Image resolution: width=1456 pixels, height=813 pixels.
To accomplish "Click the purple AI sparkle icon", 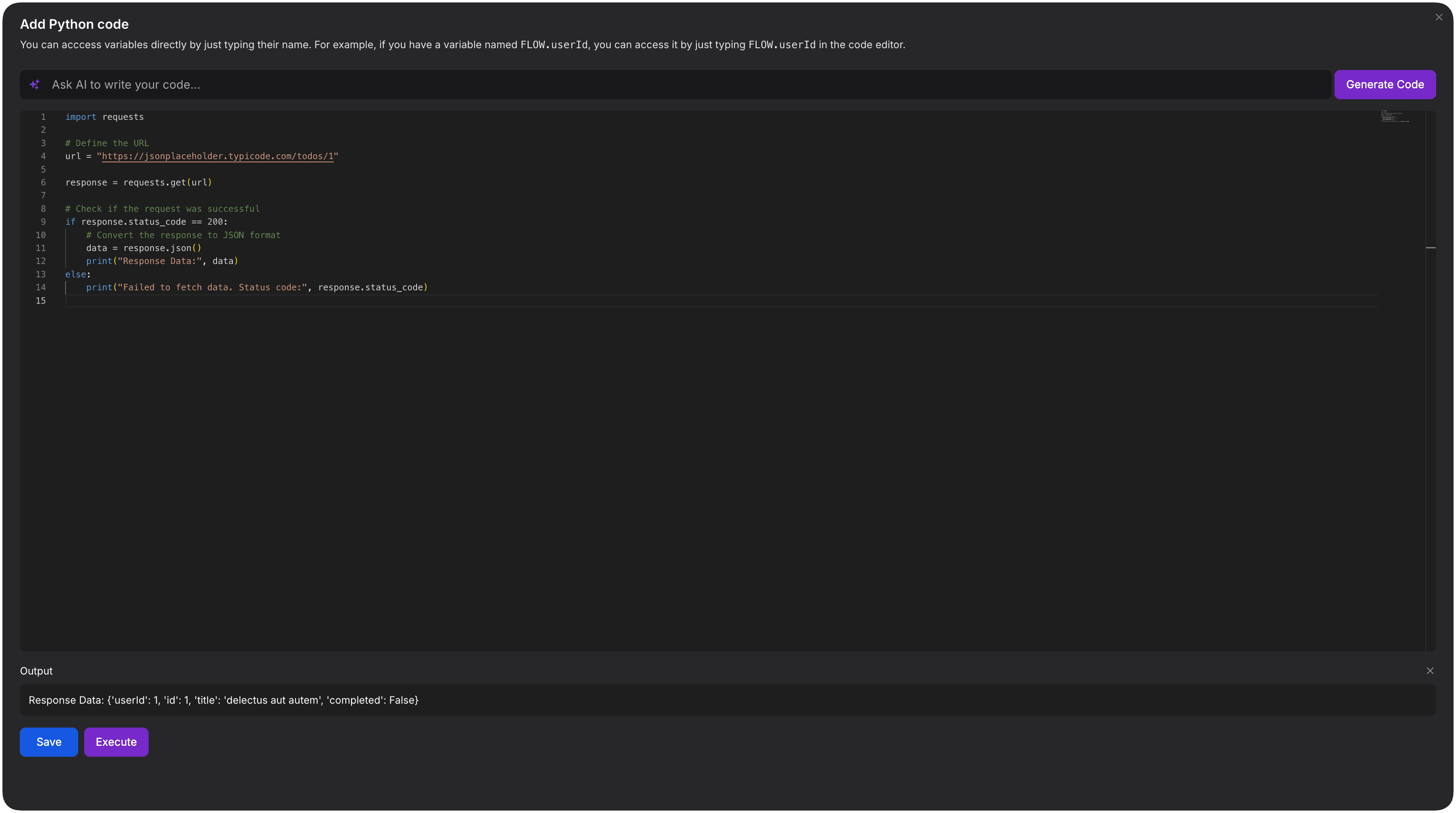I will (34, 84).
